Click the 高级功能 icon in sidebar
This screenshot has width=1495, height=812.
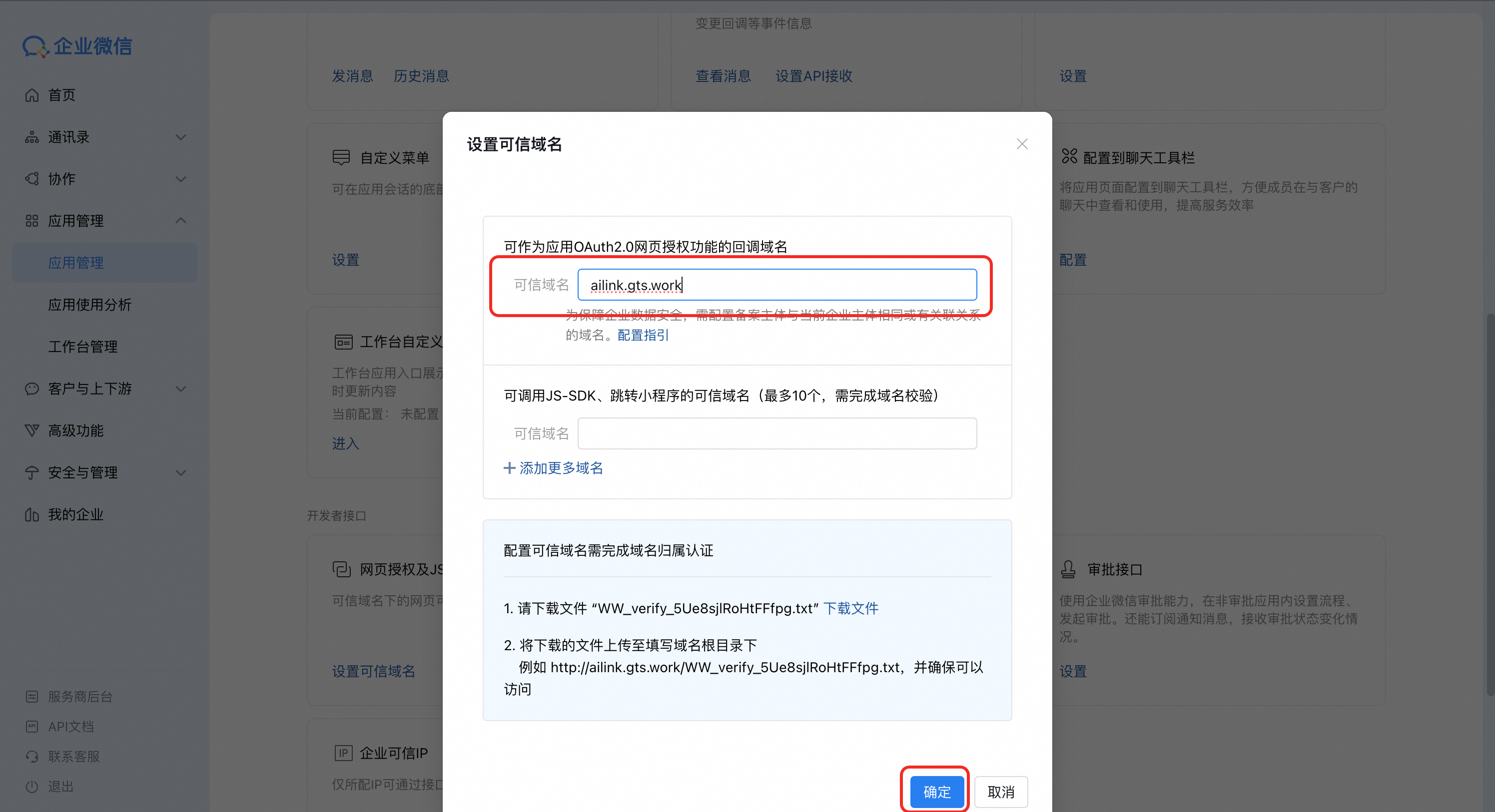(32, 431)
